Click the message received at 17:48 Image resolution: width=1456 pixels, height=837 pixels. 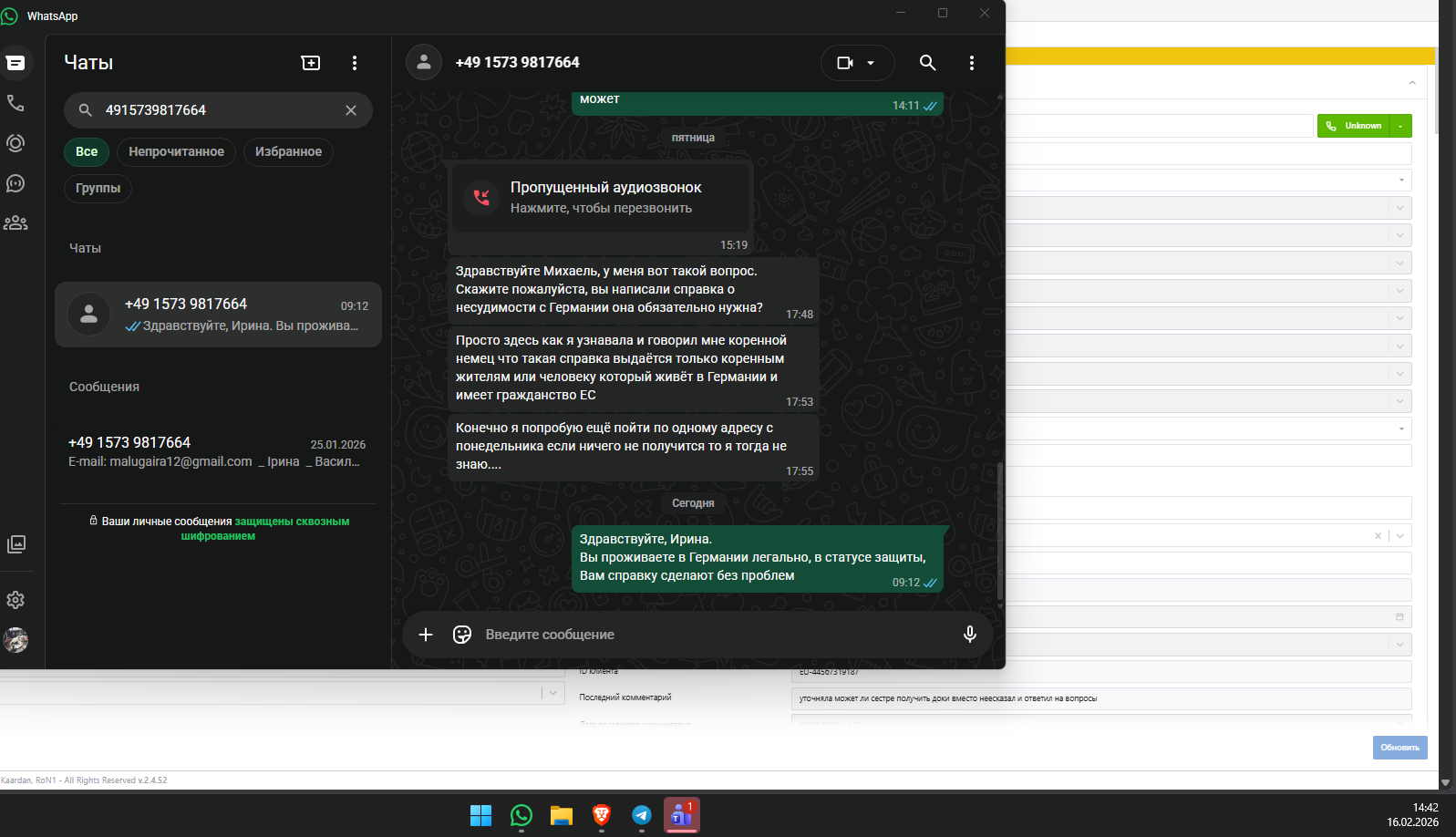[x=633, y=290]
